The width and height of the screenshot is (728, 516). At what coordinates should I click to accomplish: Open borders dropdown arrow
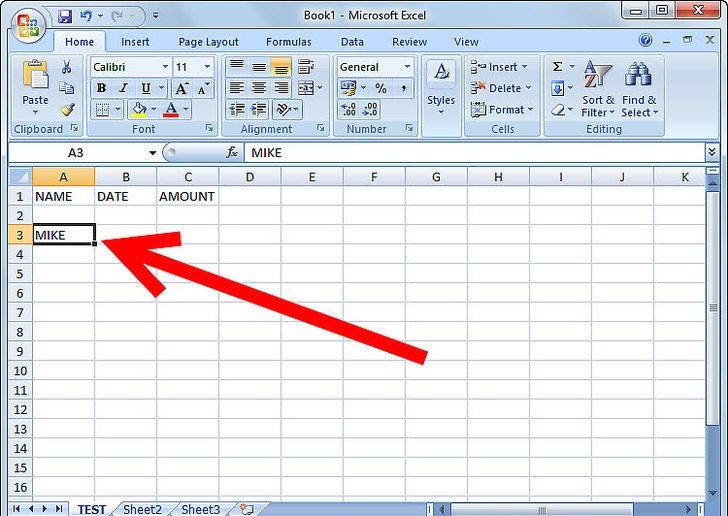(117, 110)
